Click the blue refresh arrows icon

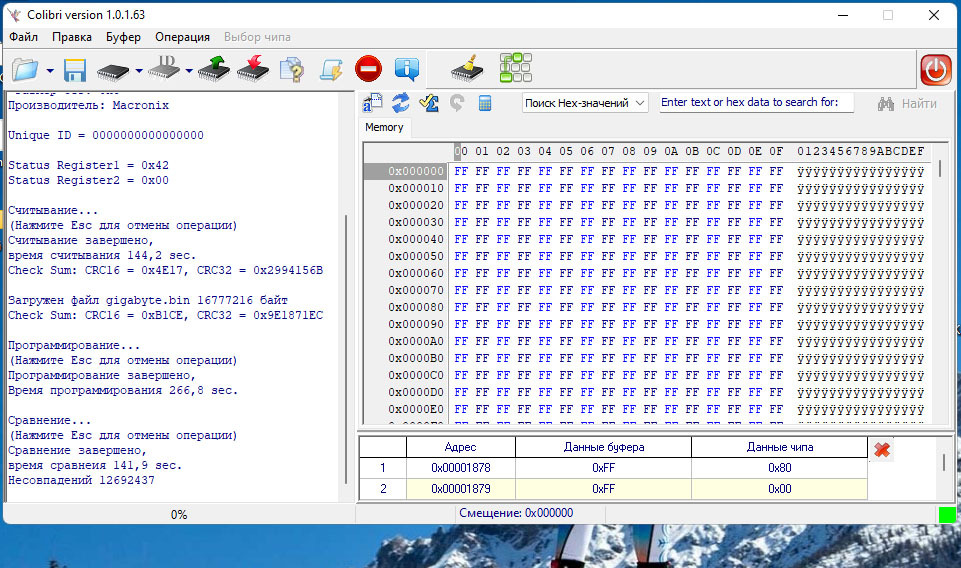(401, 103)
